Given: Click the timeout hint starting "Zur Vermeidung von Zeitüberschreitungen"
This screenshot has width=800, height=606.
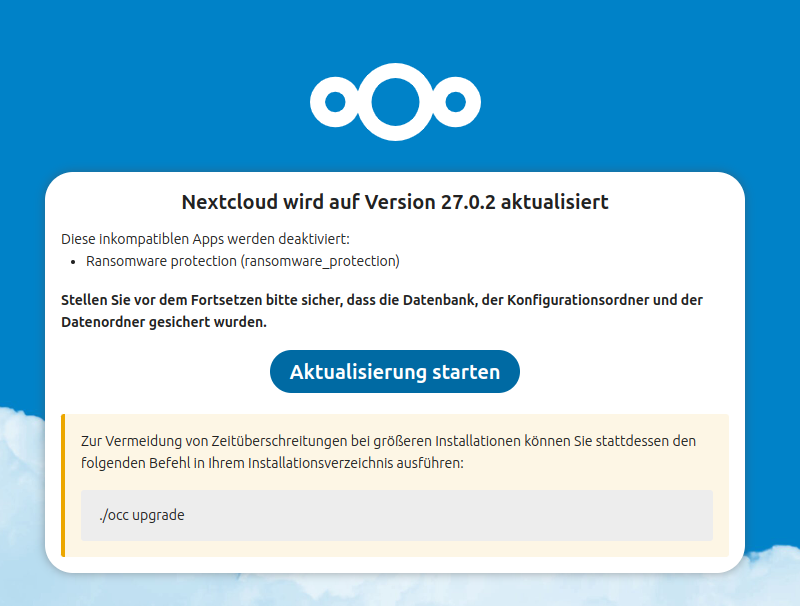Looking at the screenshot, I should 388,452.
